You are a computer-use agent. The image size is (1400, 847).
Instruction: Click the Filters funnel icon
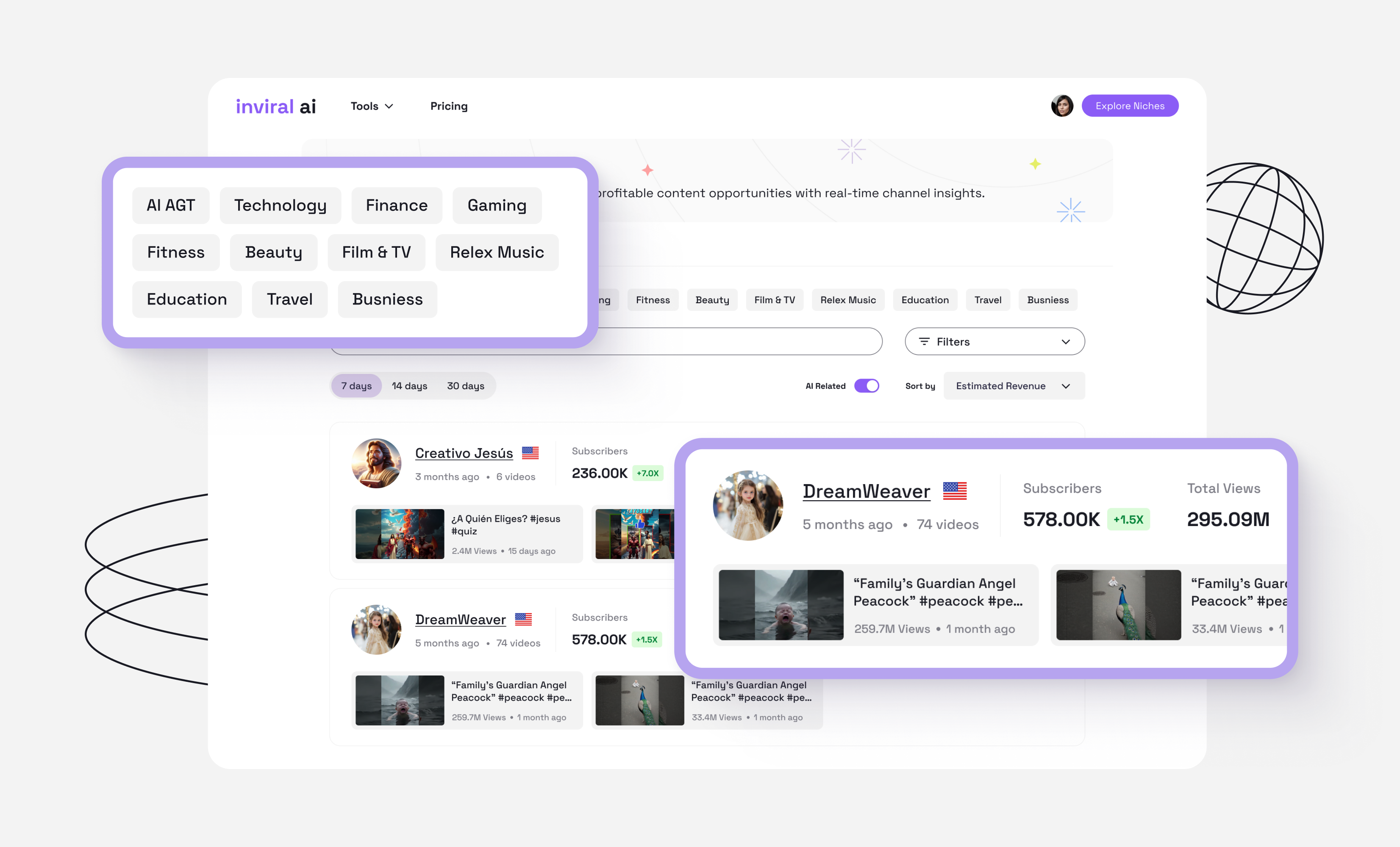(x=924, y=341)
